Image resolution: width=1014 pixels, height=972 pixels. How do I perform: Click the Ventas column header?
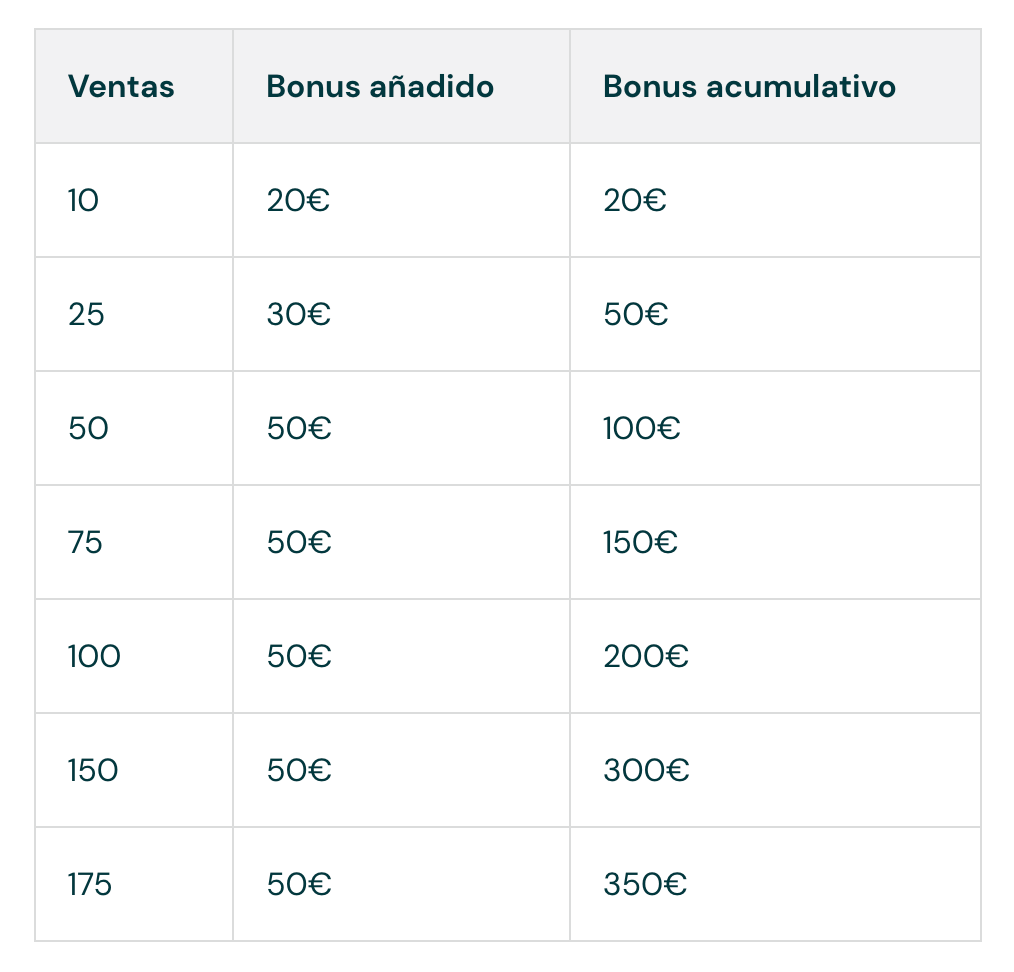click(x=121, y=87)
